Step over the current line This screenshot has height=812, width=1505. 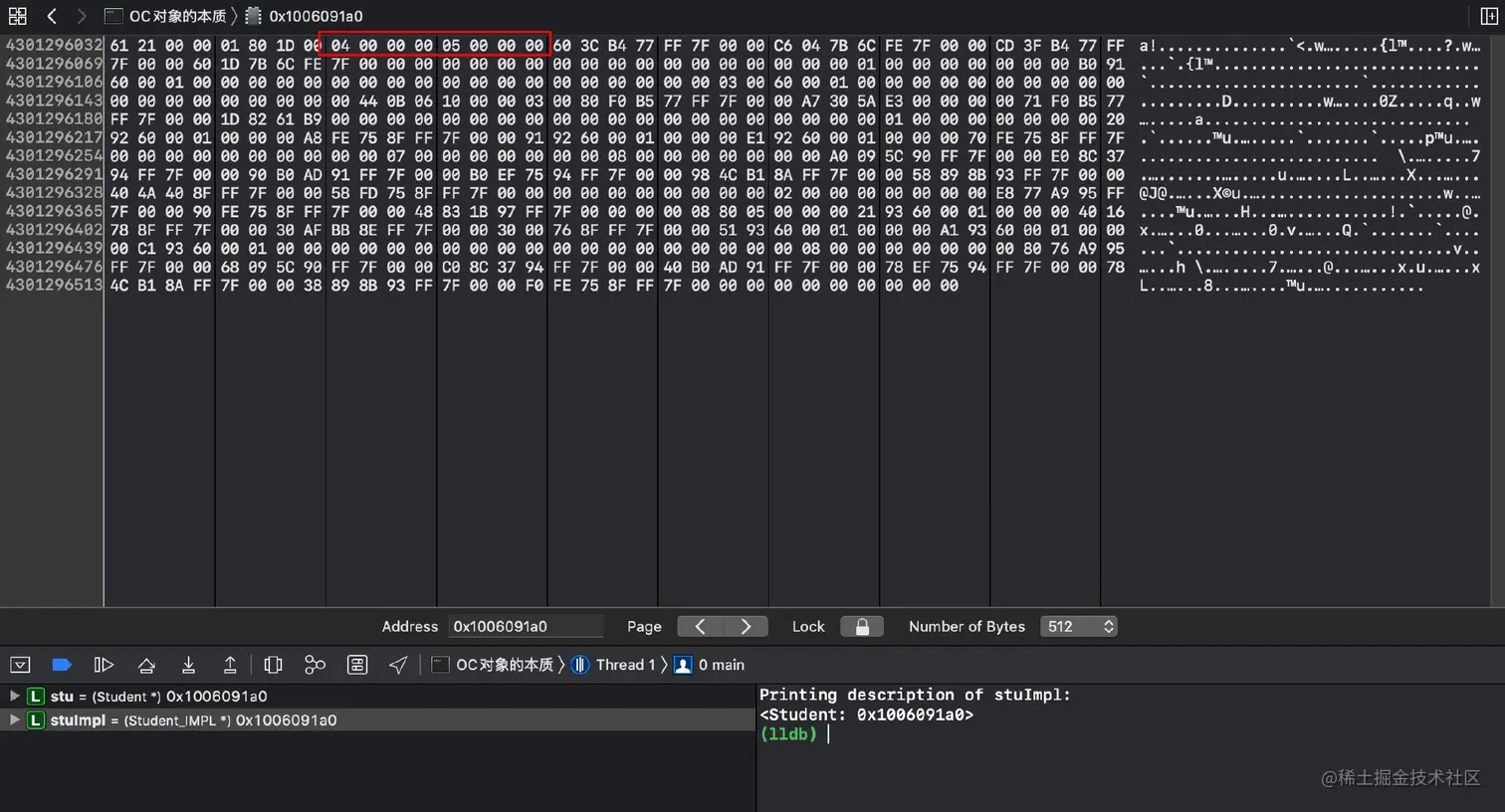[146, 665]
